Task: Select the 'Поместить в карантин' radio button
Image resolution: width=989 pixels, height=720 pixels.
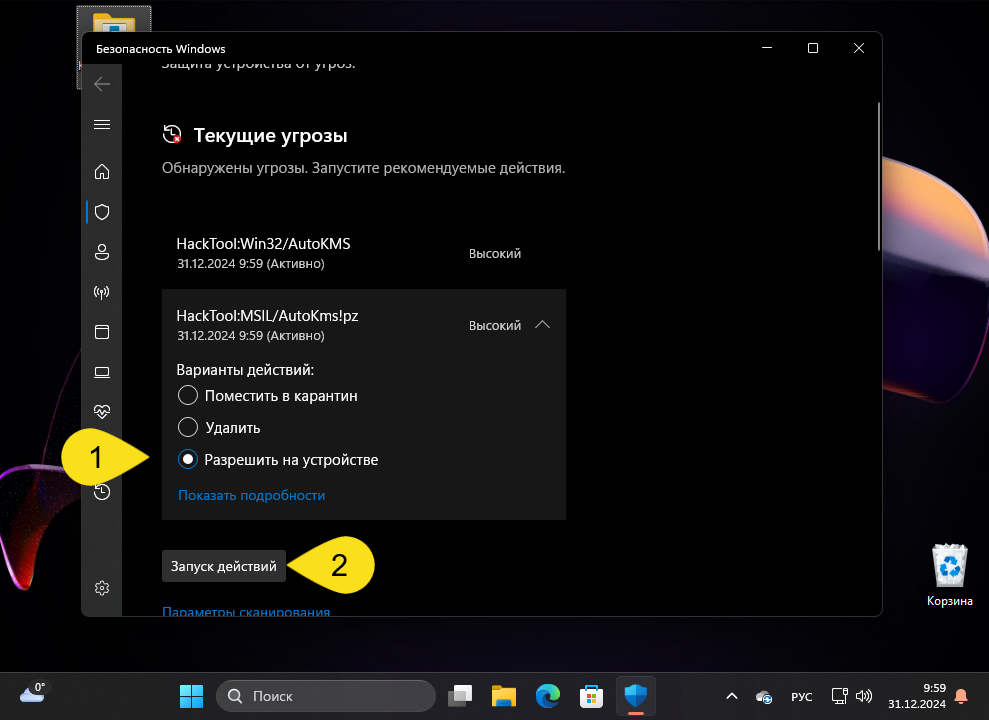Action: [187, 395]
